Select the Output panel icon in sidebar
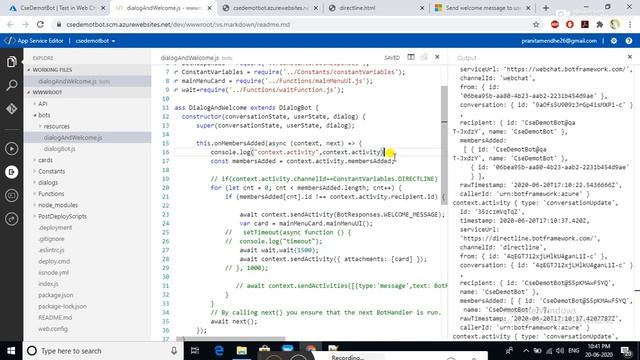This screenshot has width=640, height=360. (x=11, y=172)
